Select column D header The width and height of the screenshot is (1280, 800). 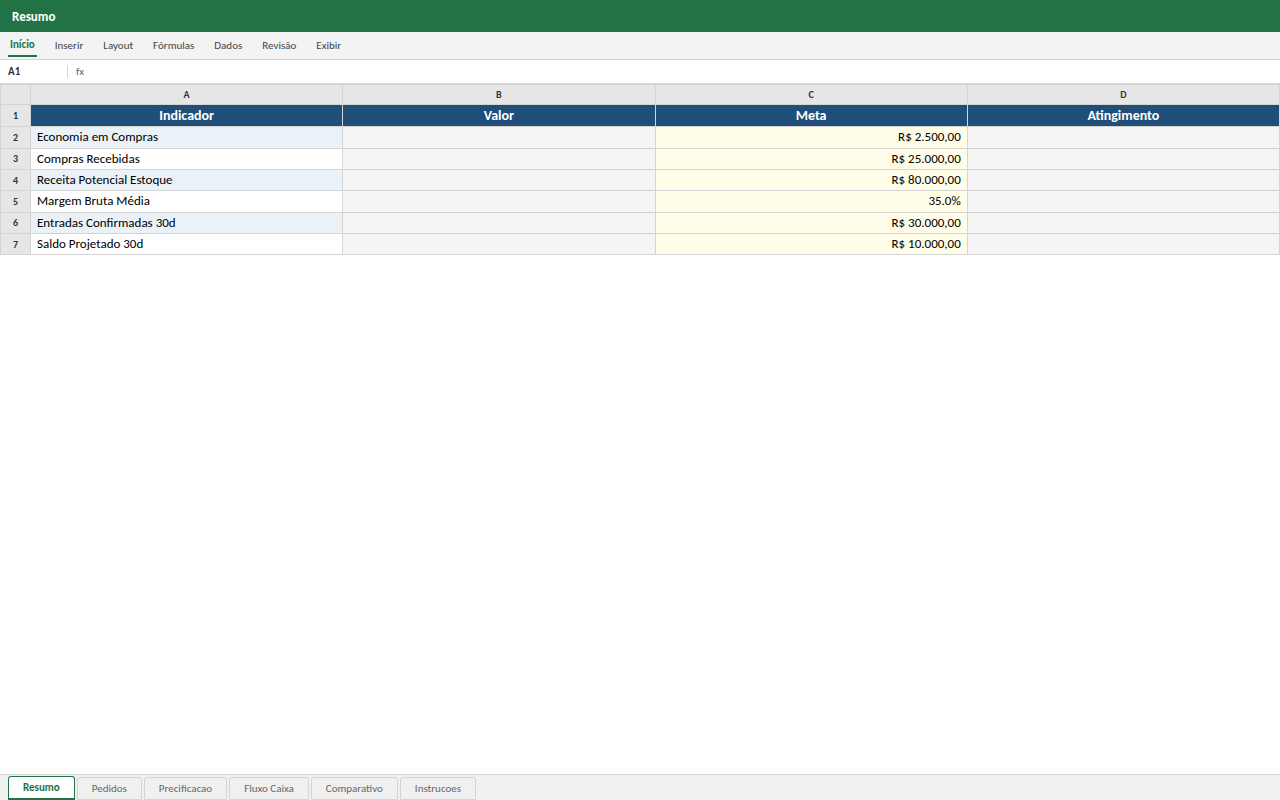tap(1123, 95)
